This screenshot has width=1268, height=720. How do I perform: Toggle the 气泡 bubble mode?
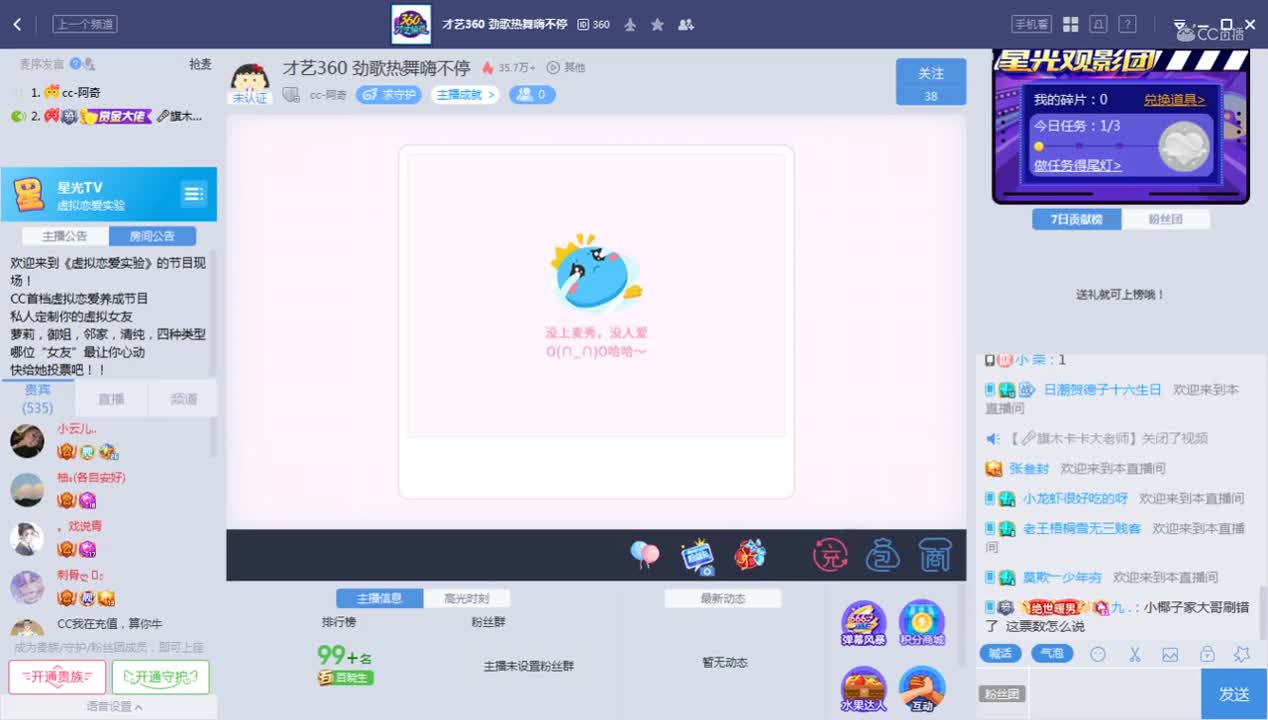tap(1052, 654)
